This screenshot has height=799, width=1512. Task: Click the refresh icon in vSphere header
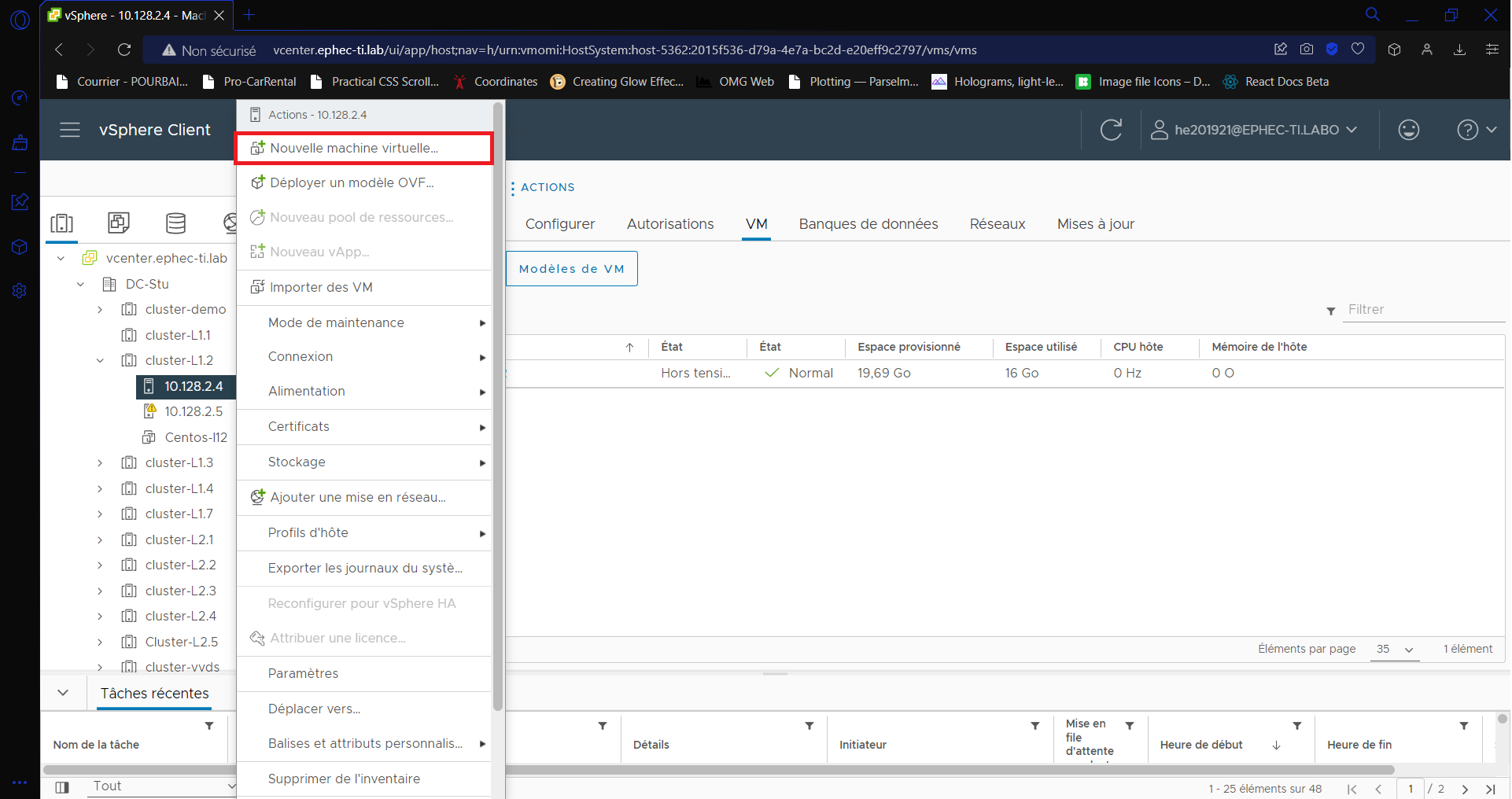1111,130
